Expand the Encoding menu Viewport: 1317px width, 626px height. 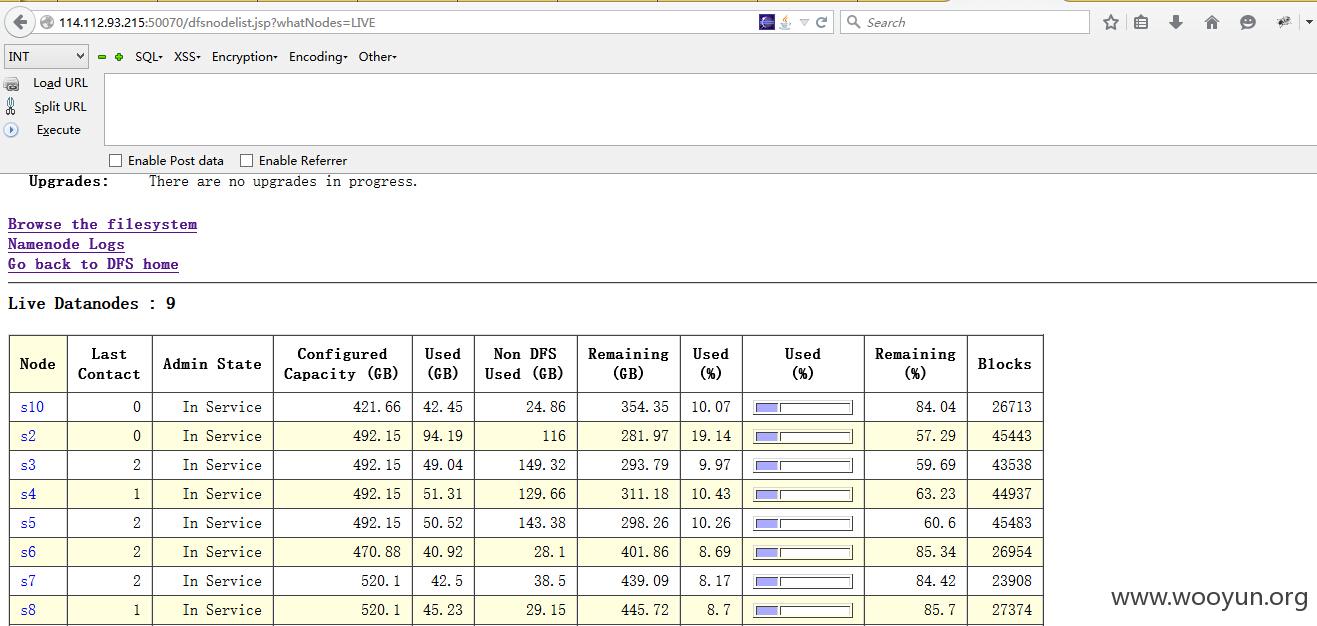pyautogui.click(x=318, y=57)
